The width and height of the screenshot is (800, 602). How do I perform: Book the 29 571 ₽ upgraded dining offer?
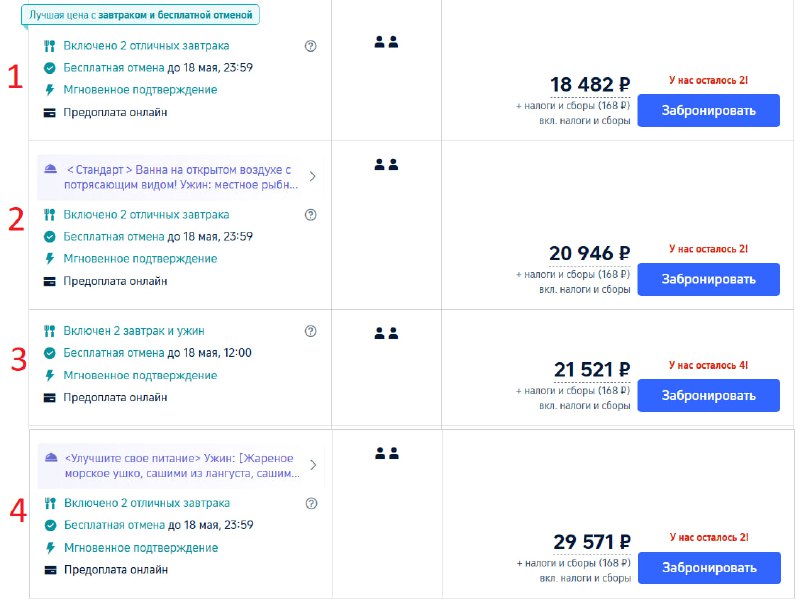[708, 568]
